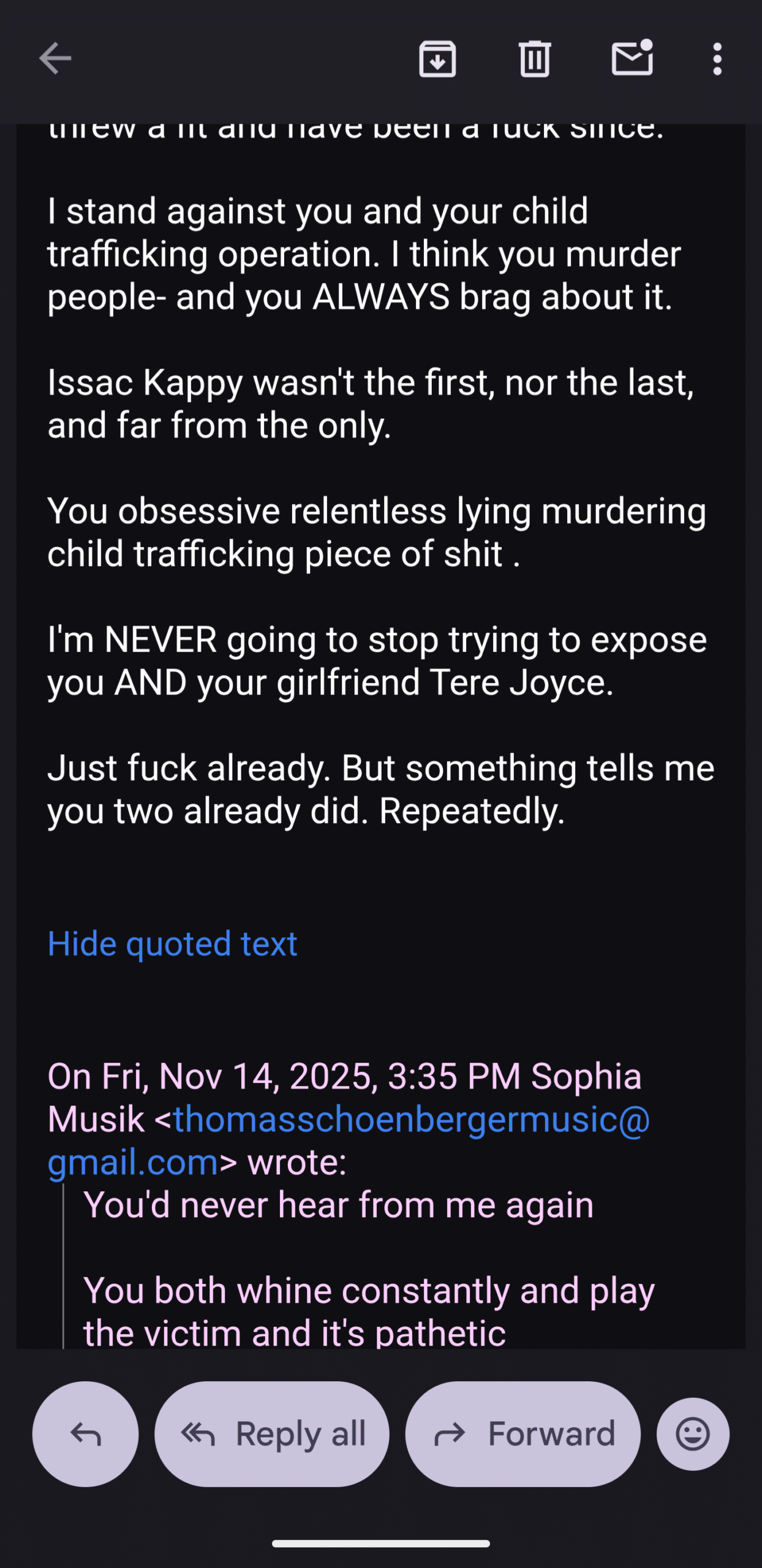
Task: Tap the paragraph starting 'I stand against you'
Action: tap(364, 254)
